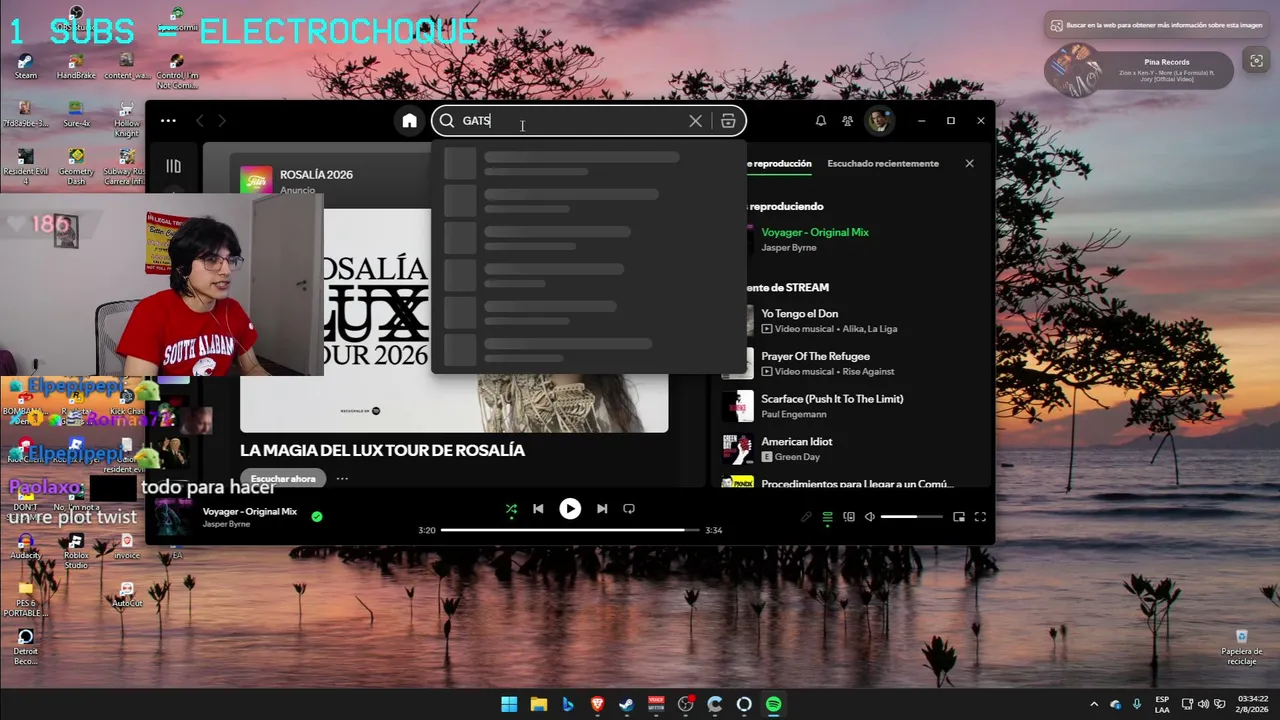
Task: Mute the Spotify volume
Action: coord(869,517)
